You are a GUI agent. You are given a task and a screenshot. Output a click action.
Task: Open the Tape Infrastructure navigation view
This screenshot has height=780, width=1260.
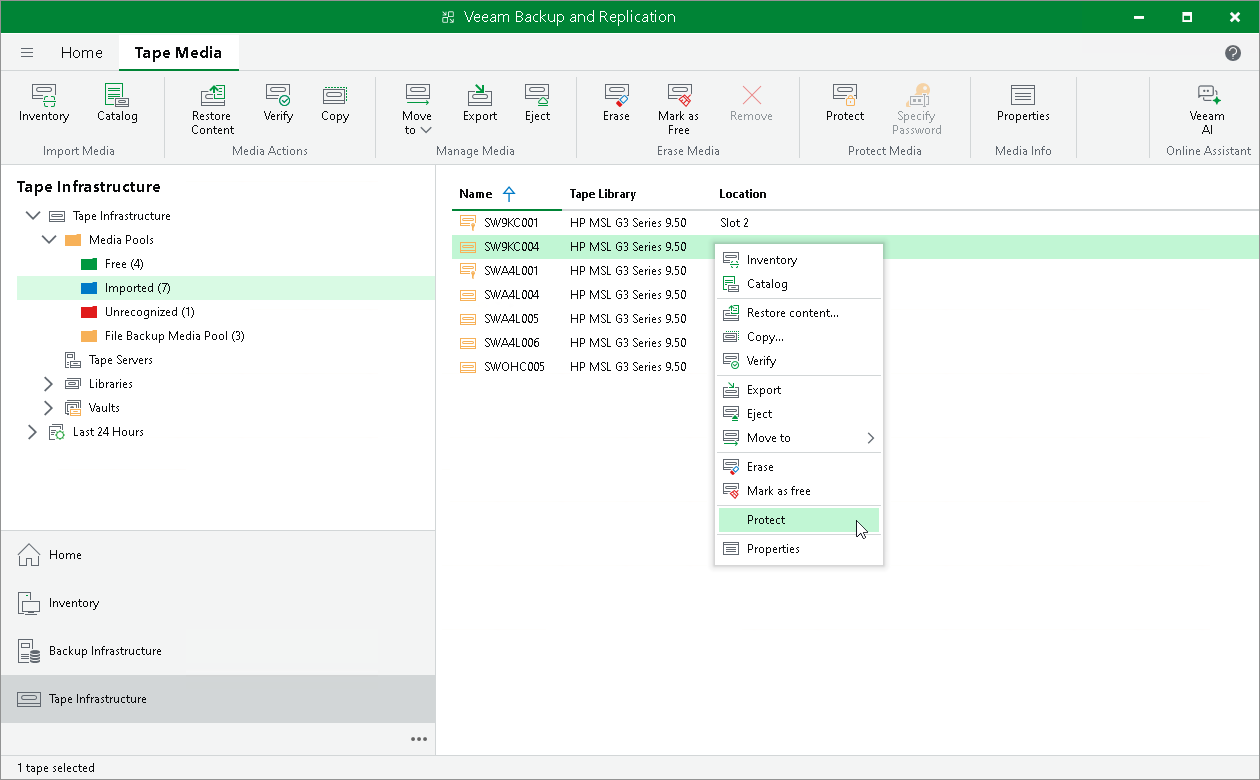tap(218, 699)
